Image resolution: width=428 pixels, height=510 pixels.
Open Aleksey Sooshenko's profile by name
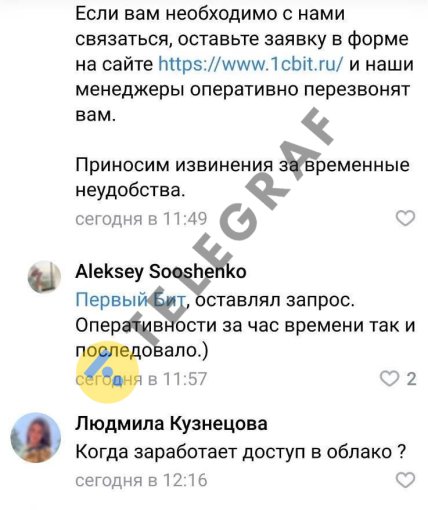click(x=161, y=272)
